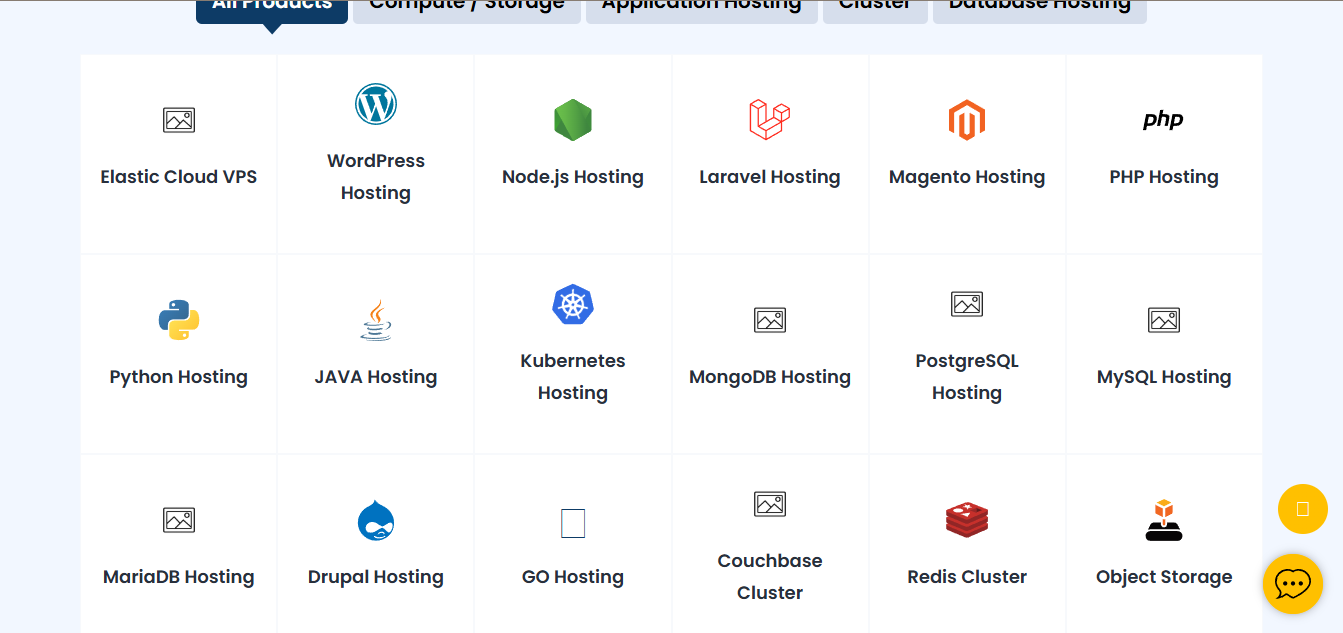Image resolution: width=1343 pixels, height=633 pixels.
Task: Open the Elastic Cloud VPS link
Action: click(179, 177)
